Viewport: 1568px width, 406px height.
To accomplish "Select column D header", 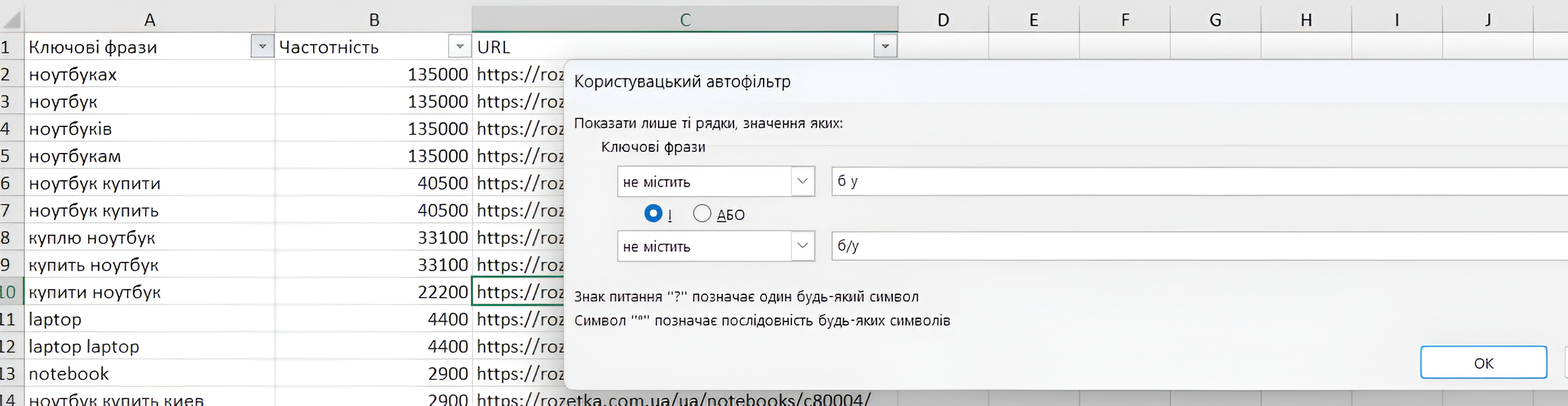I will click(x=943, y=19).
